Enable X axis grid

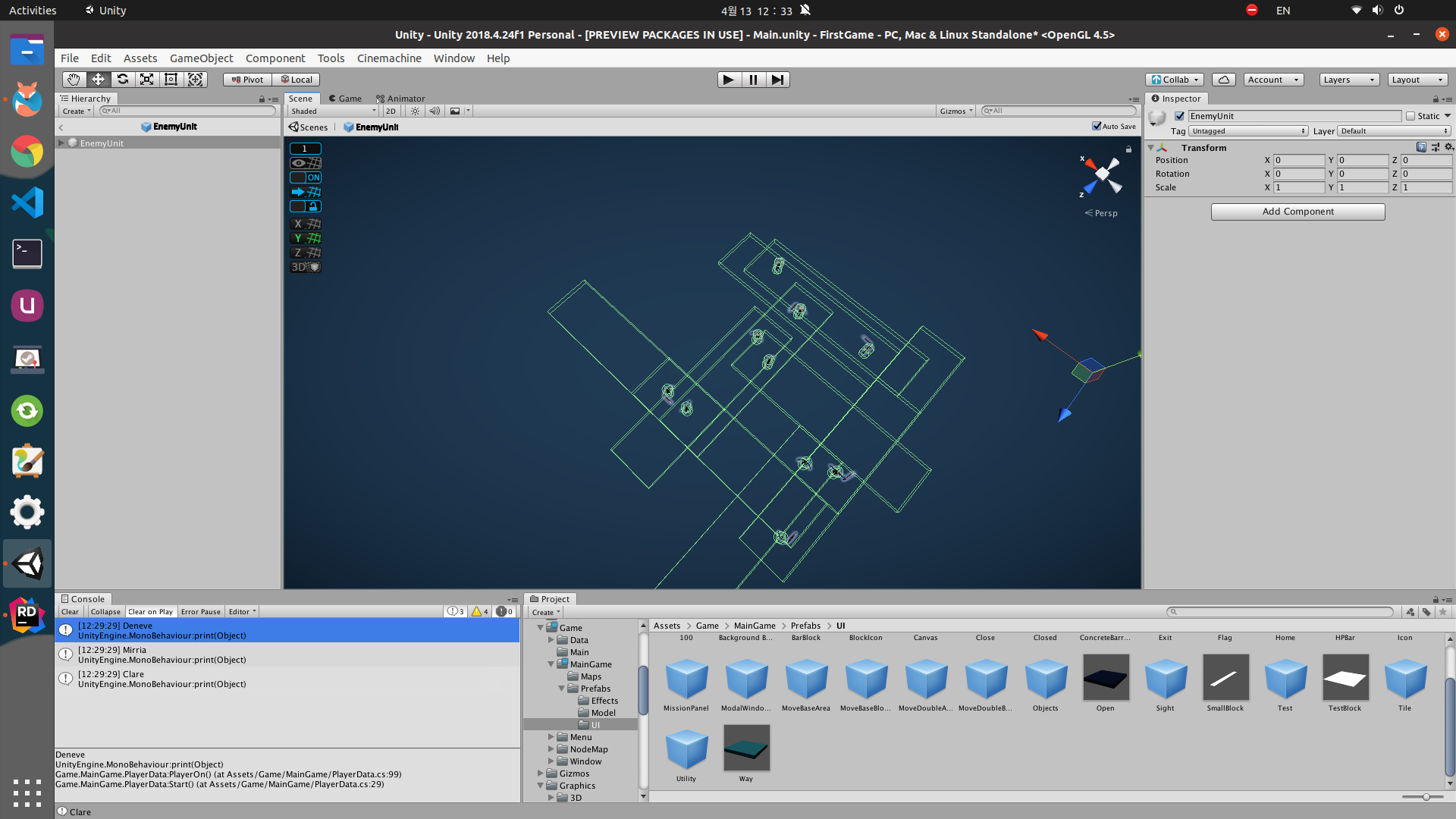(x=306, y=224)
